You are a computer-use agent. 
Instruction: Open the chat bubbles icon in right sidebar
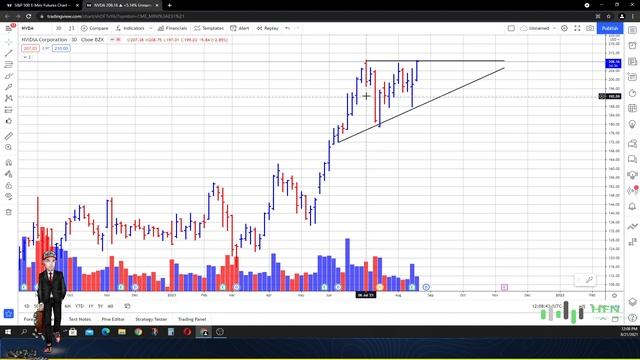[x=632, y=159]
